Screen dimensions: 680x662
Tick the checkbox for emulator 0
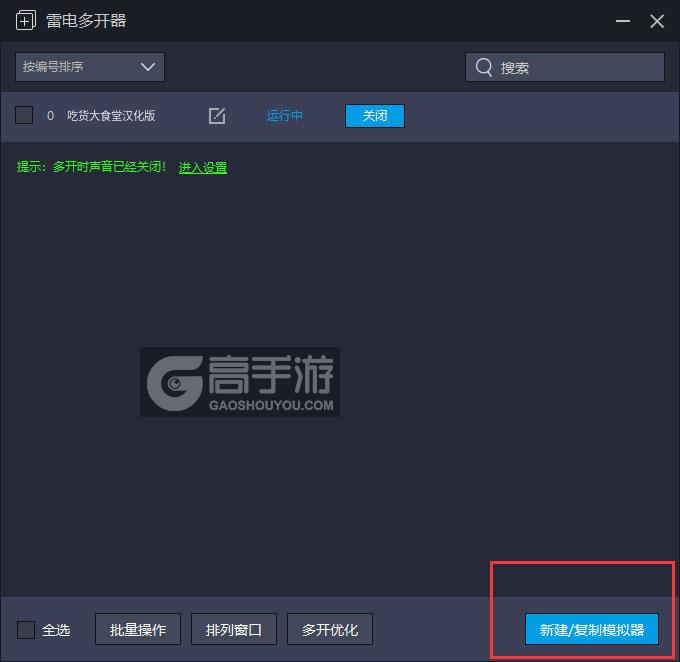pos(24,115)
